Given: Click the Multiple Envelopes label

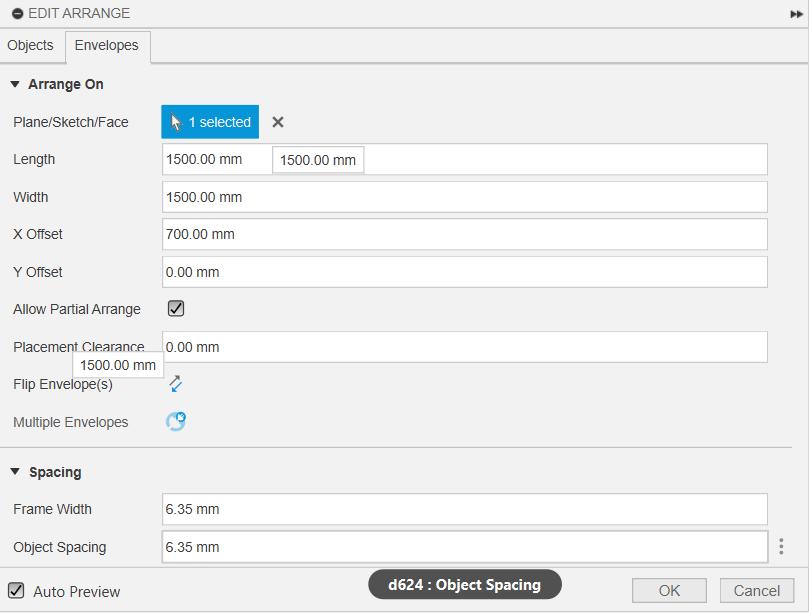Looking at the screenshot, I should click(x=71, y=422).
